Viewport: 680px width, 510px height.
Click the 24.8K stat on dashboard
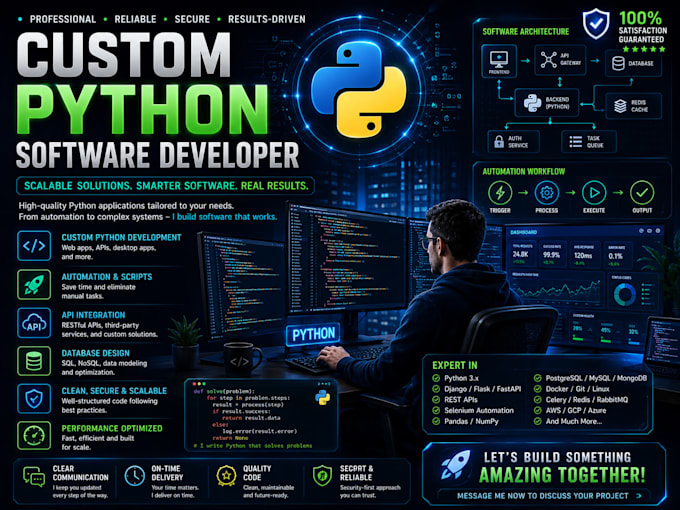(x=520, y=255)
